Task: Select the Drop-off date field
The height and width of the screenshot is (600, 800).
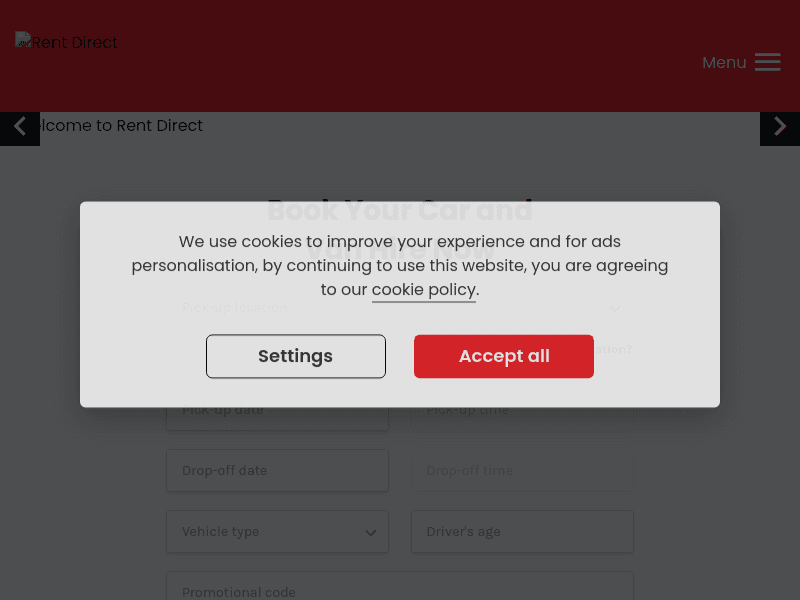Action: 277,470
